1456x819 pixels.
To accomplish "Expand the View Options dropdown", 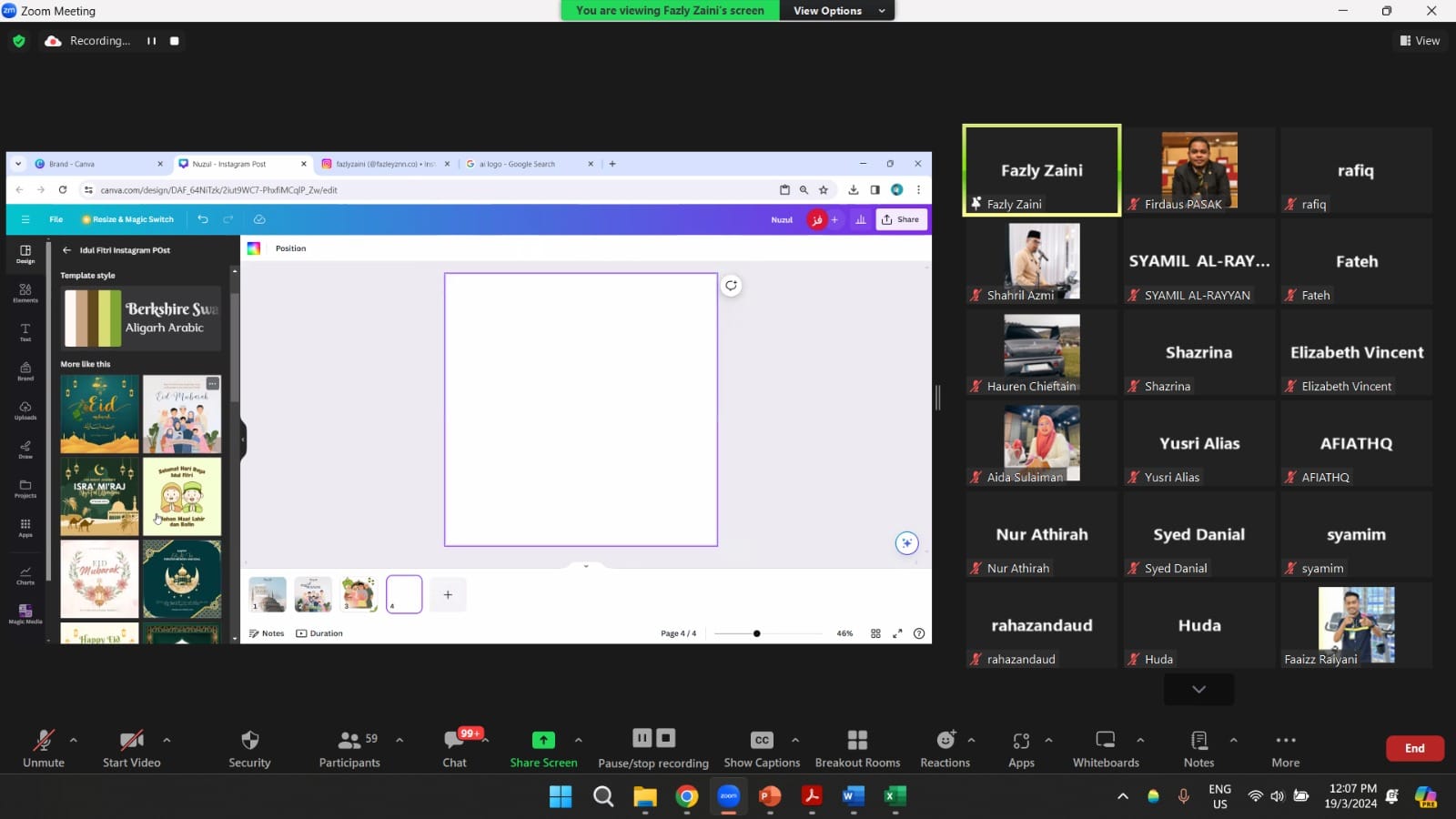I will click(837, 11).
